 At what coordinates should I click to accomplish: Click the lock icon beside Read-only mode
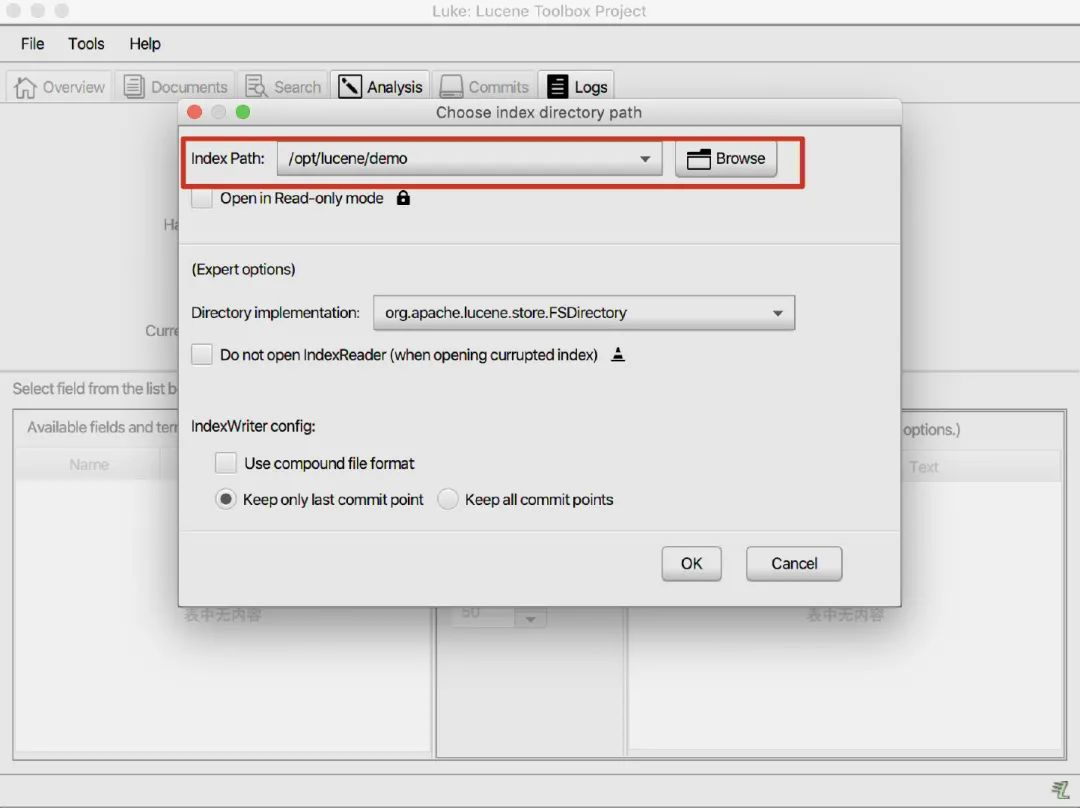point(403,198)
